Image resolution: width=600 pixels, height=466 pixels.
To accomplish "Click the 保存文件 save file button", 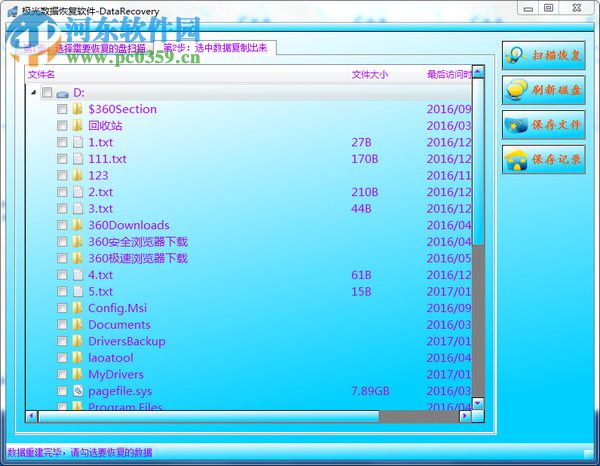I will (544, 125).
